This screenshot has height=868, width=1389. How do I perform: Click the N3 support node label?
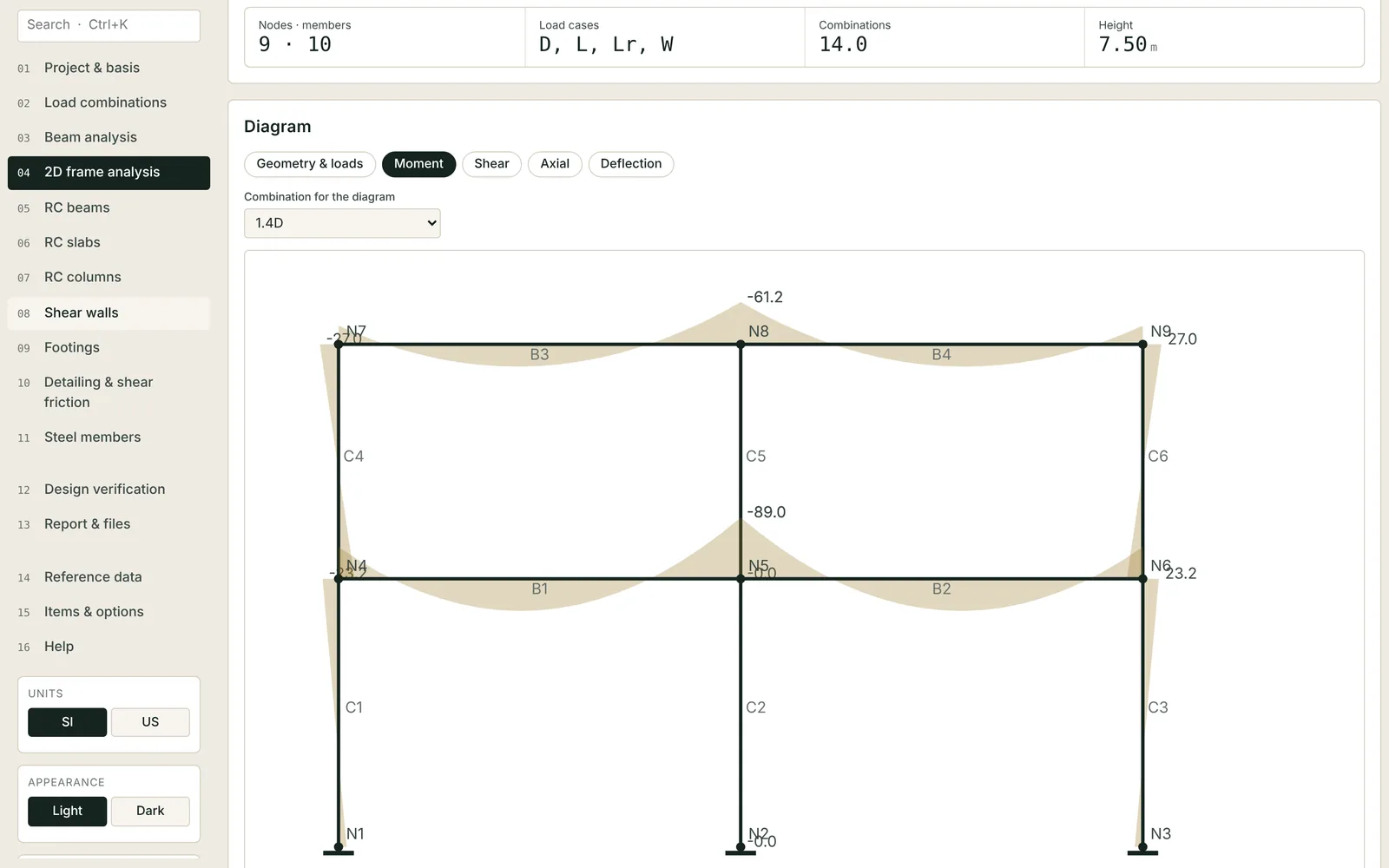pos(1161,834)
